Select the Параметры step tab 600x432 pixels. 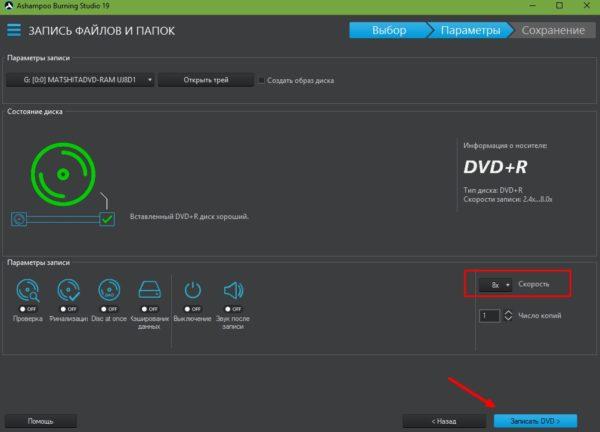click(470, 30)
